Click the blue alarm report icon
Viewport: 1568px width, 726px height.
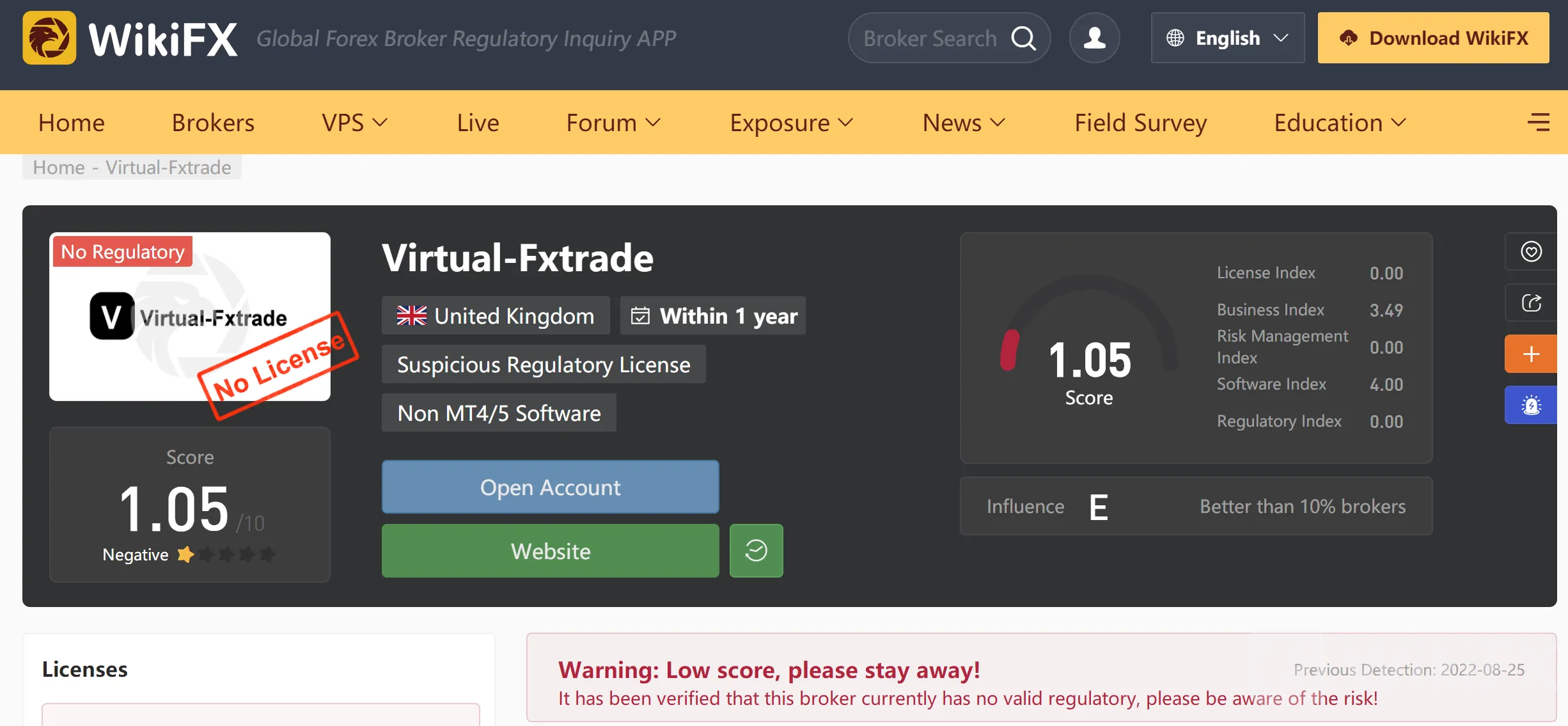1531,405
